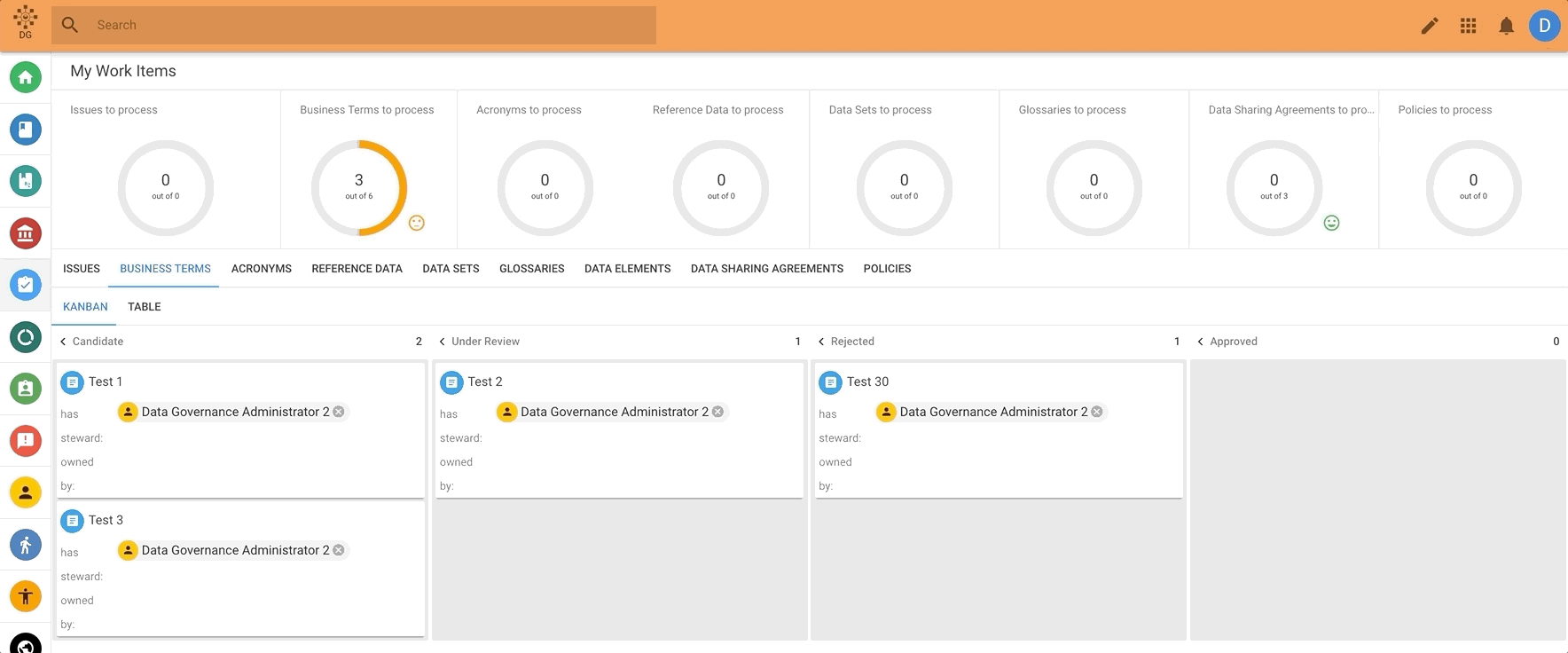Remove Data Governance Administrator 2 from Test 1

[x=339, y=412]
